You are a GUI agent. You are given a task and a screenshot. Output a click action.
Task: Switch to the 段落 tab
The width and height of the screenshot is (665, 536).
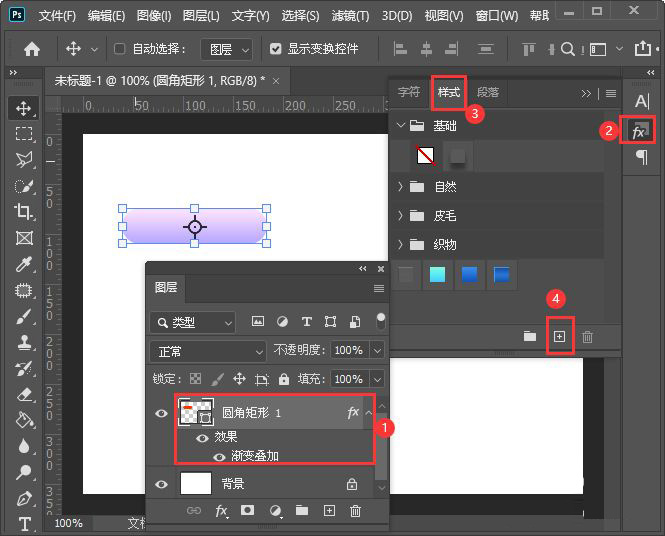488,92
